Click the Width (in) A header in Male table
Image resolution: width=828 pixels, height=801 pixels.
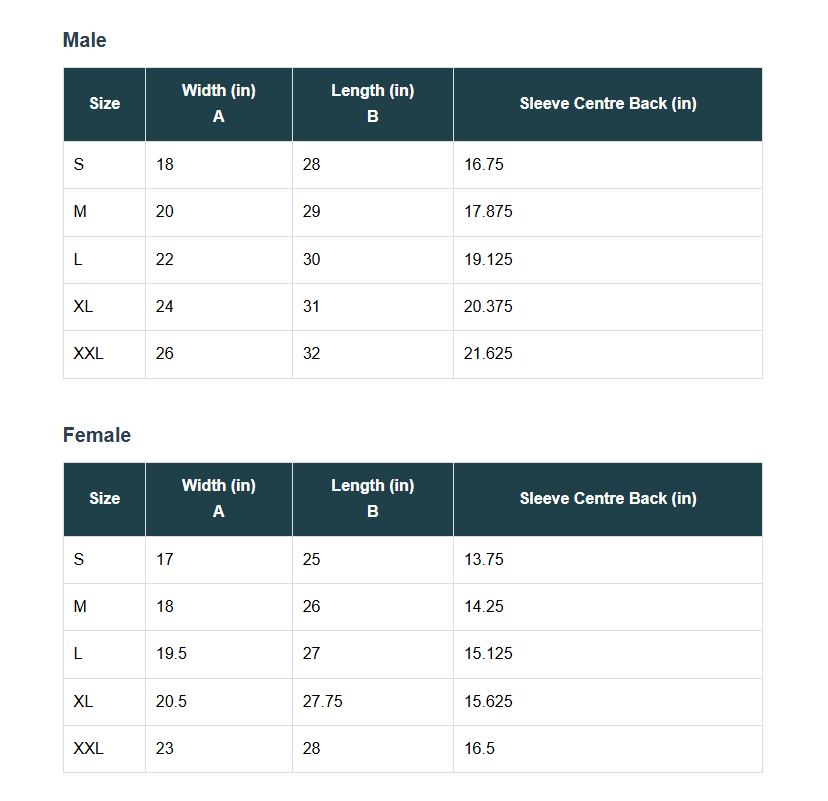218,104
